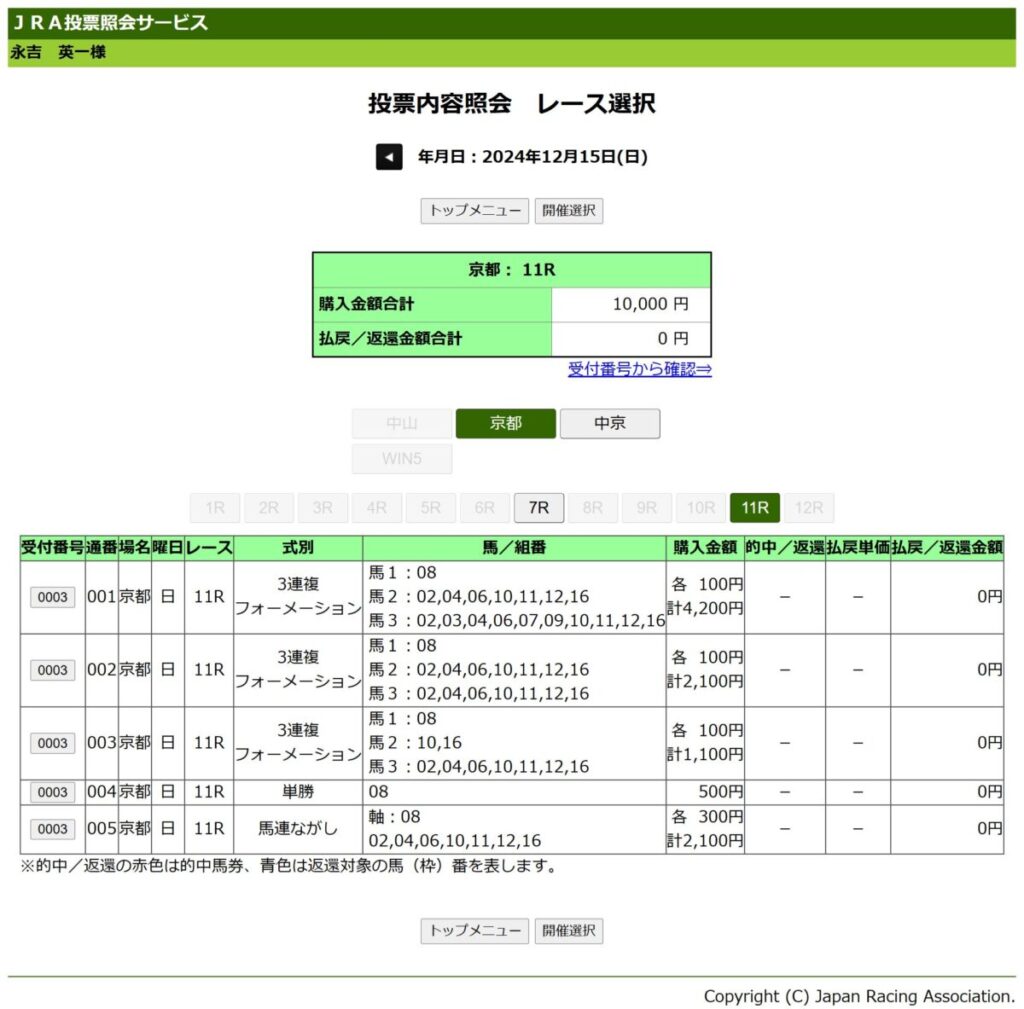
Task: Click the 京都: 11R summary header
Action: pyautogui.click(x=511, y=270)
